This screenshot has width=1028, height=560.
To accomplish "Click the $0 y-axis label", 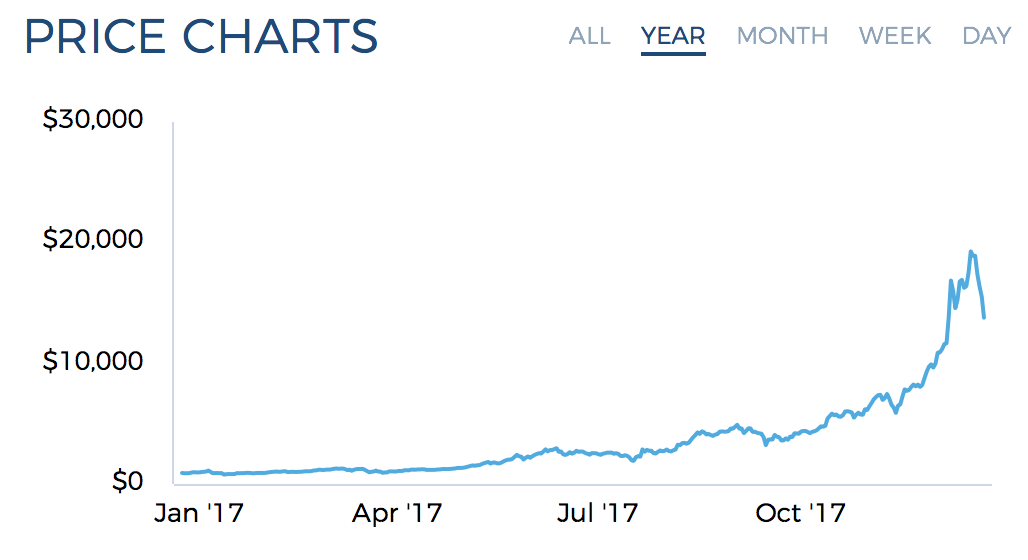I will [x=126, y=481].
